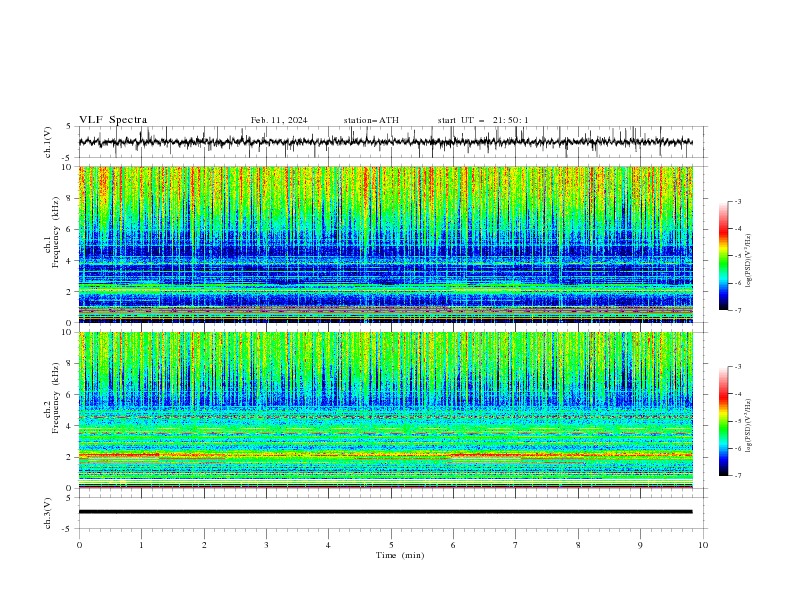Click the 'ch.1(V)' waveform axis label
The height and width of the screenshot is (612, 792).
click(x=47, y=142)
